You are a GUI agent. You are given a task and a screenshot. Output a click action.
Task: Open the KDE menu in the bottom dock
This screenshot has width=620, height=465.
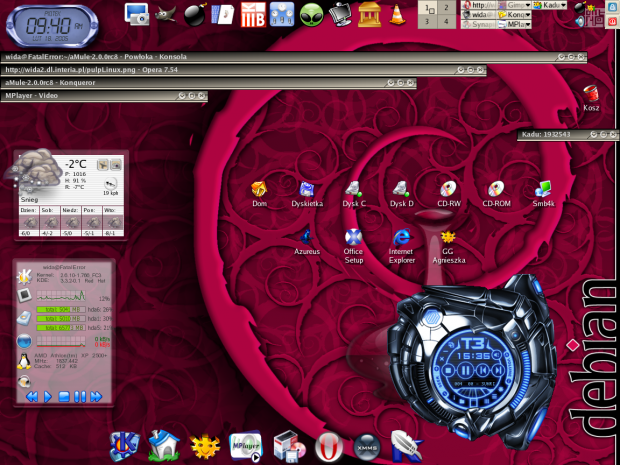[125, 447]
